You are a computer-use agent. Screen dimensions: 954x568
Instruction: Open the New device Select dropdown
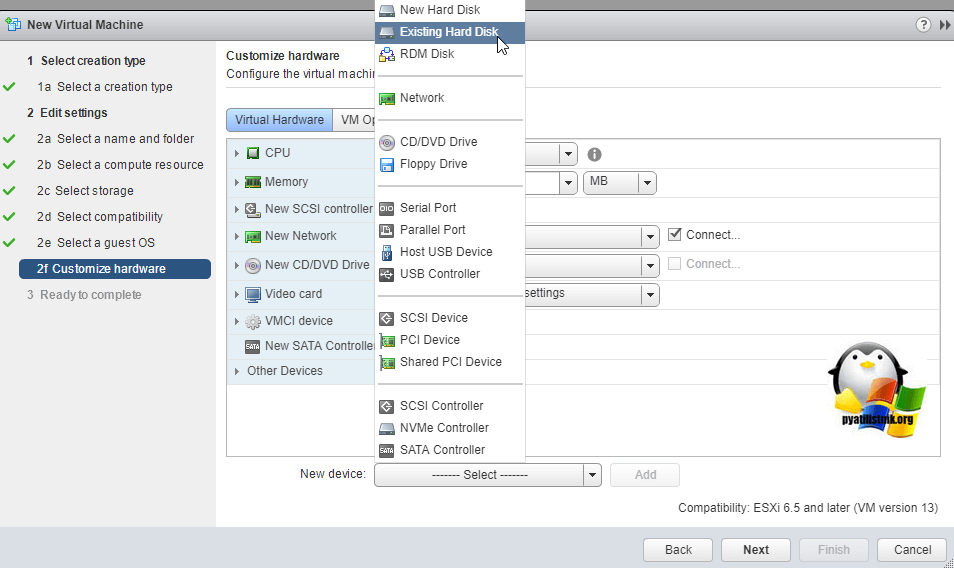click(x=487, y=475)
